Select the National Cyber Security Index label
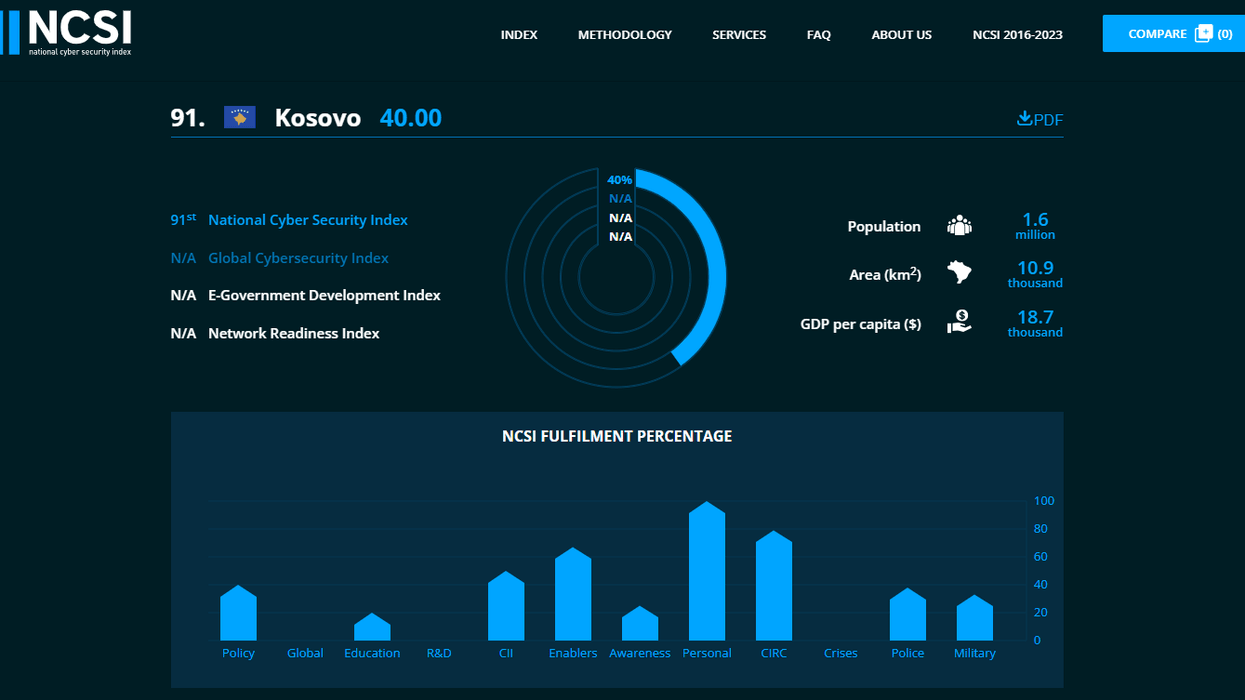Viewport: 1245px width, 700px height. 307,220
